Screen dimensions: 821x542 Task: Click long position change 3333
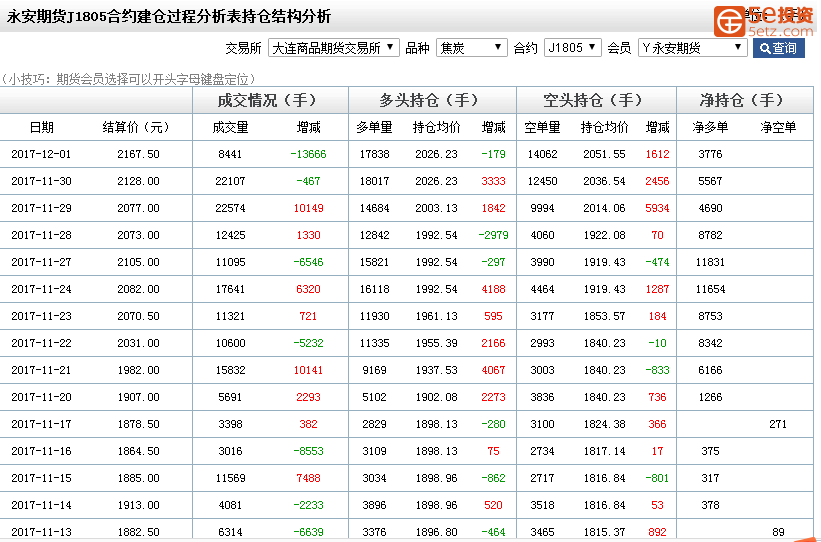(493, 181)
